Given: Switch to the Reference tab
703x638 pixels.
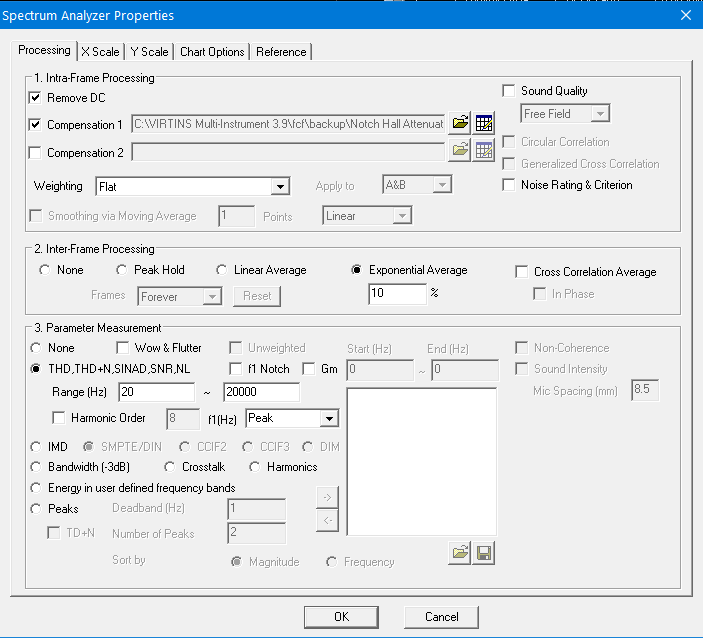Looking at the screenshot, I should pos(281,52).
